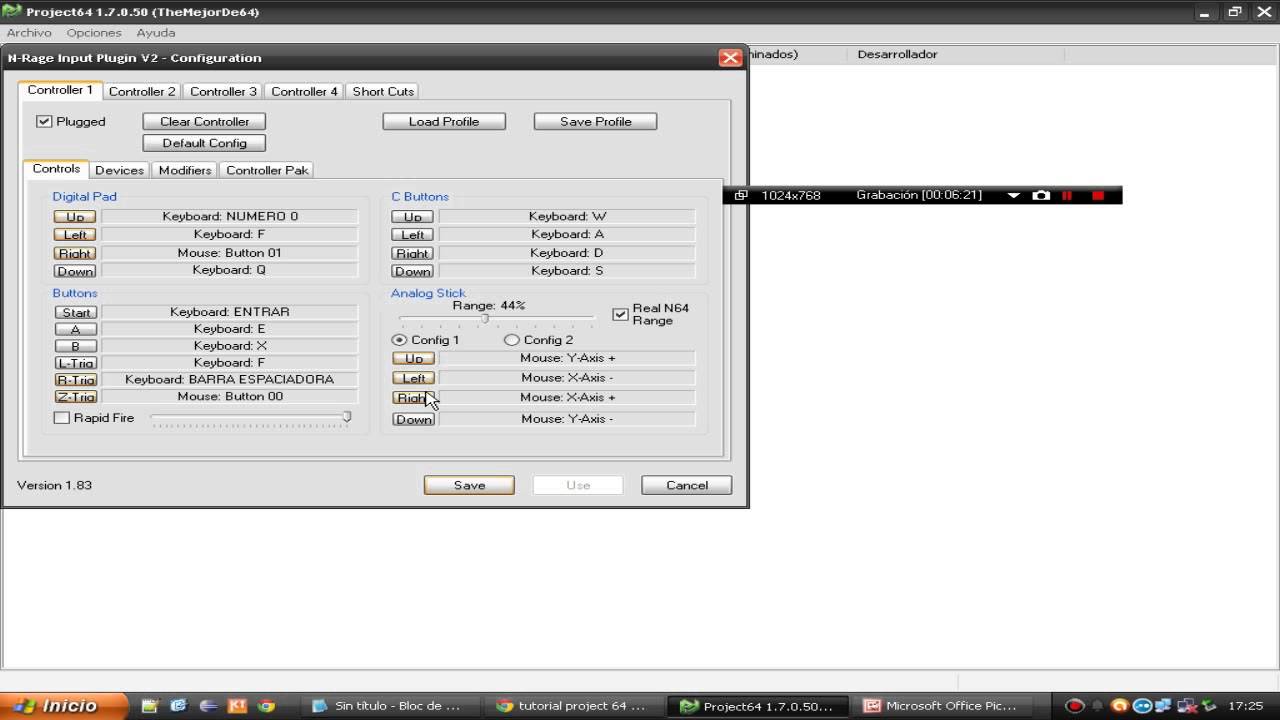Viewport: 1280px width, 720px height.
Task: Click the Save button
Action: (x=469, y=485)
